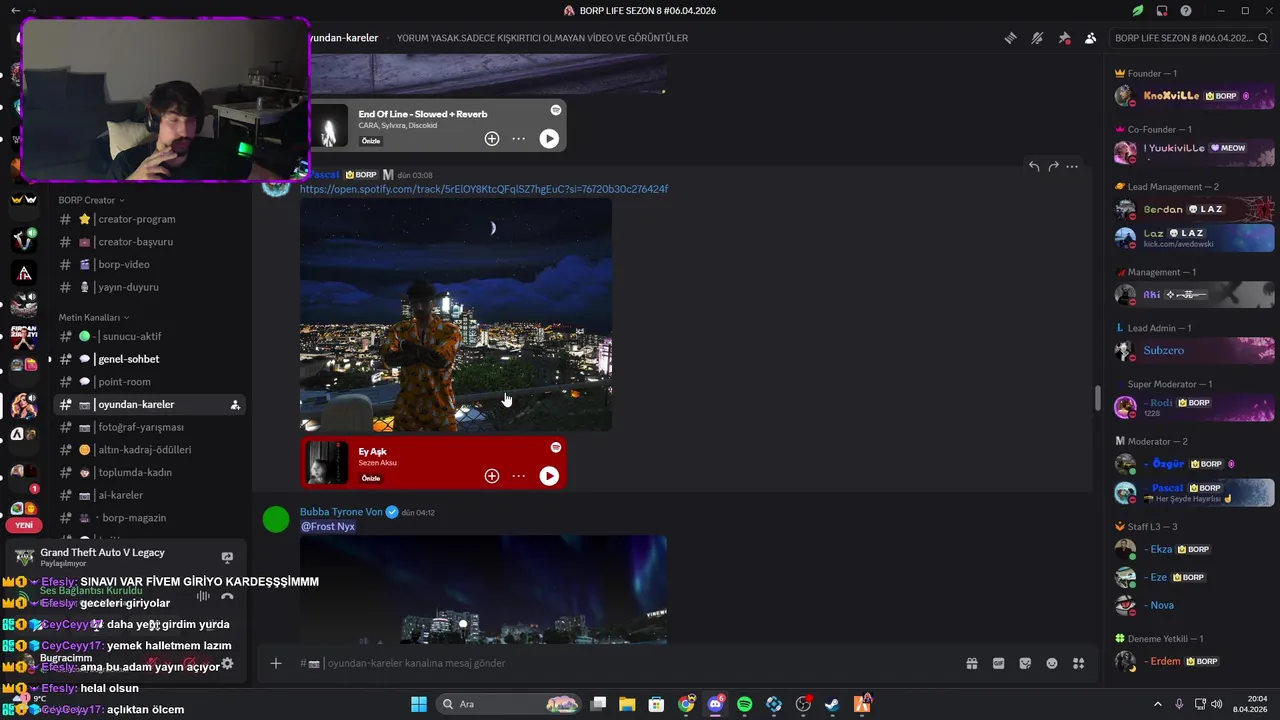Image resolution: width=1280 pixels, height=720 pixels.
Task: Open member Nova in Staff L3
Action: (x=1194, y=605)
